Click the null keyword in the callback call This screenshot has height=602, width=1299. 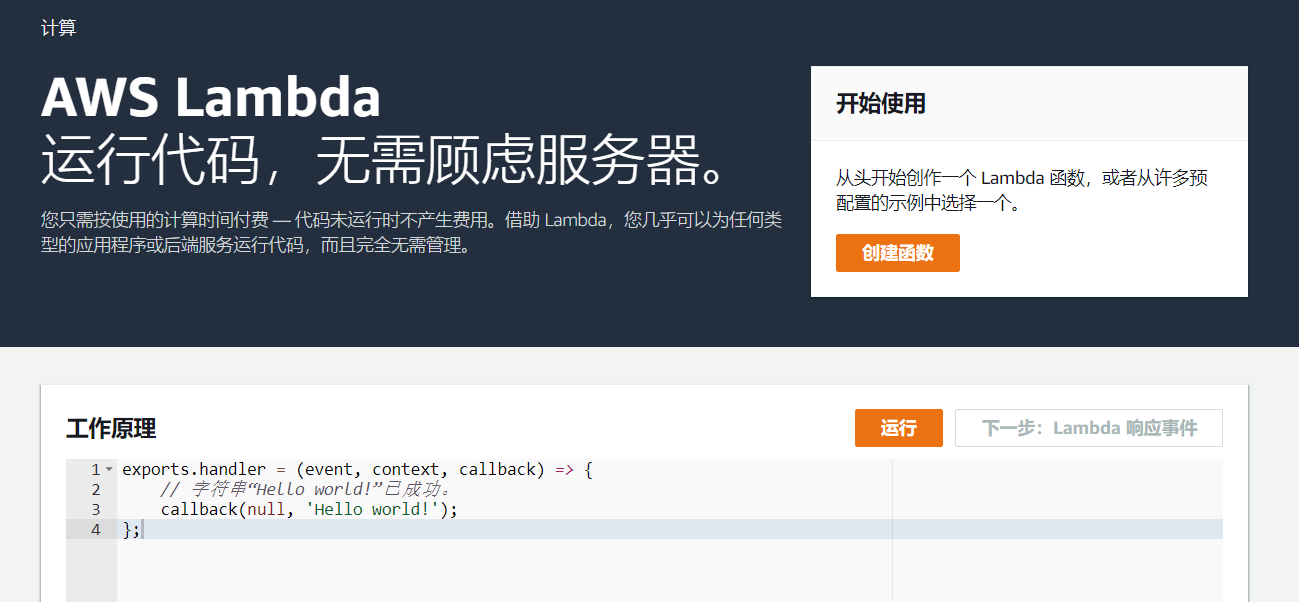point(267,509)
